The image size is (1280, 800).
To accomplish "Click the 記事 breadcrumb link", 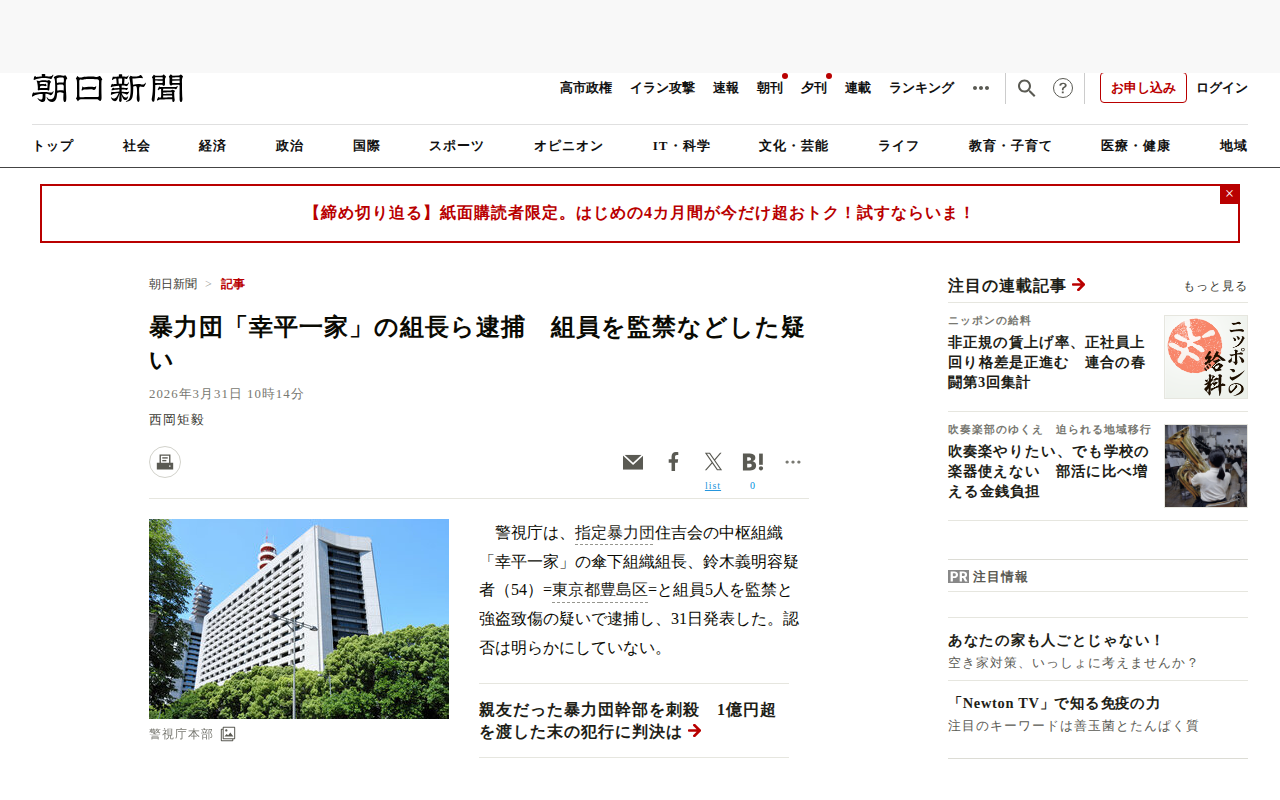I will tap(233, 284).
